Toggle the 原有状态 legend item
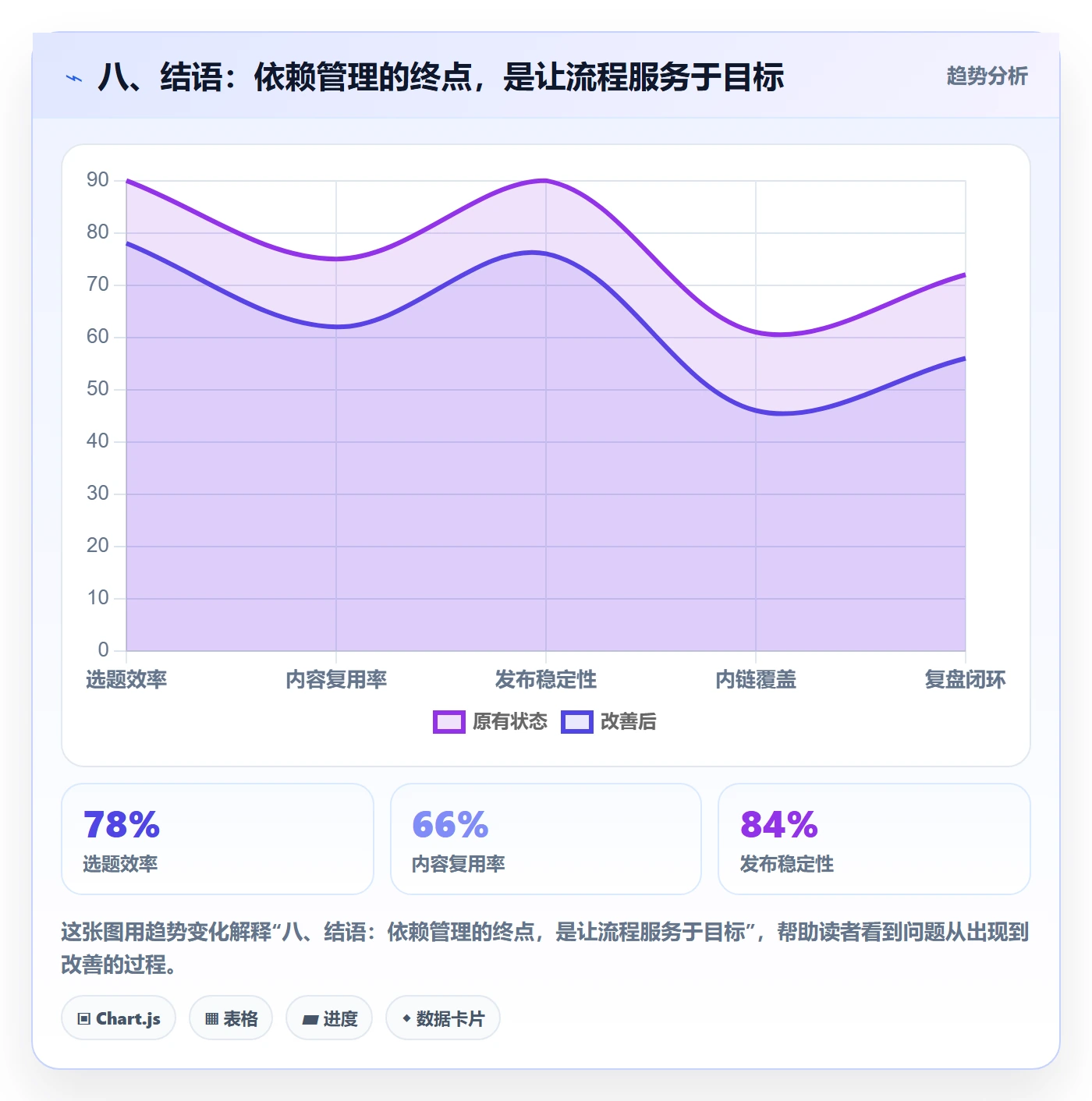 click(491, 721)
